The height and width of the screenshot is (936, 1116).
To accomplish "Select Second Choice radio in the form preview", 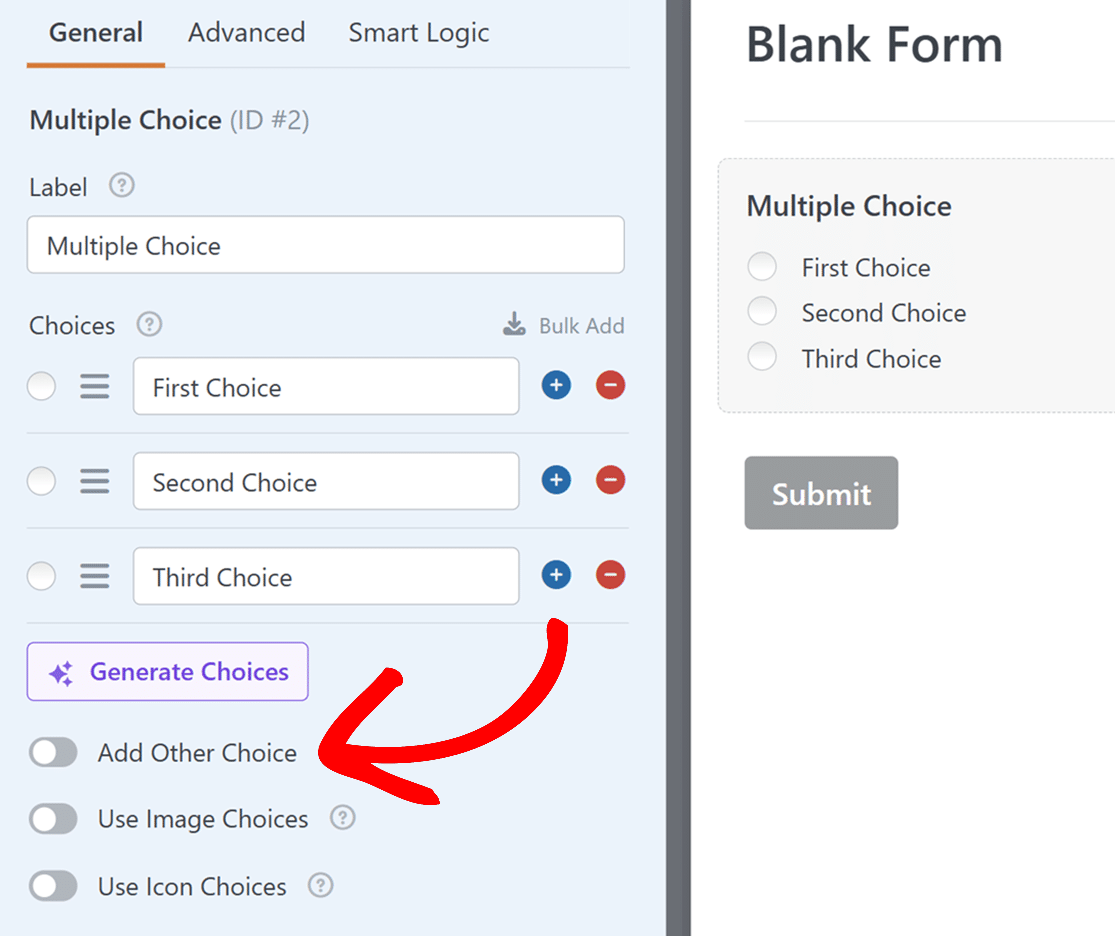I will 762,311.
